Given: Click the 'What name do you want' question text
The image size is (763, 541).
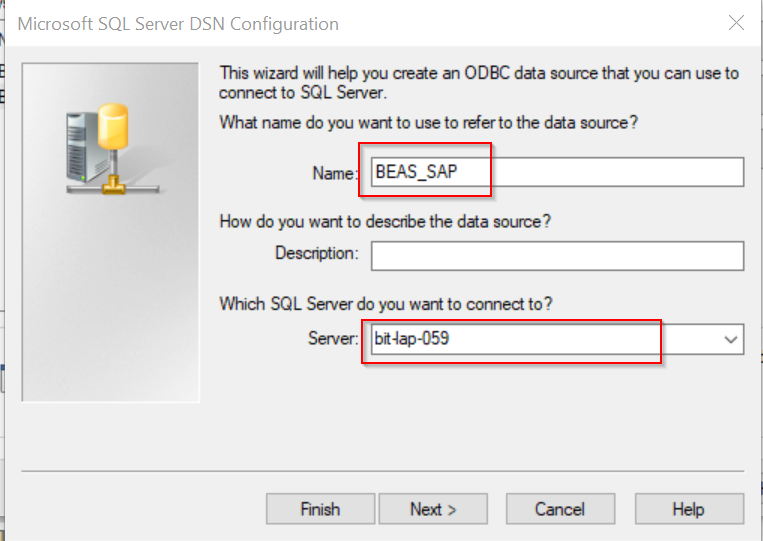Looking at the screenshot, I should [x=428, y=122].
